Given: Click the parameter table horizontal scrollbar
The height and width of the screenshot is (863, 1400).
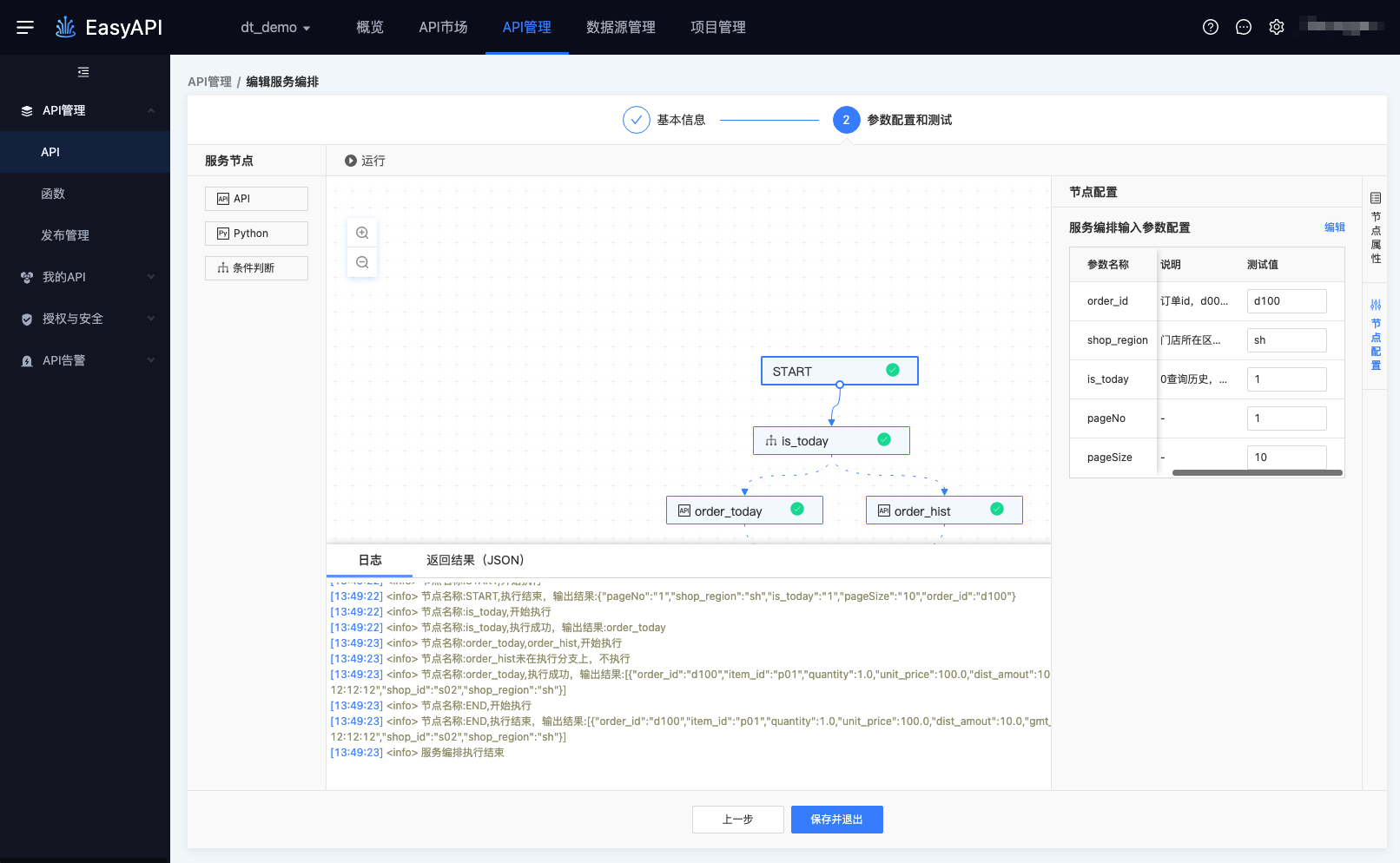Looking at the screenshot, I should click(x=1258, y=473).
